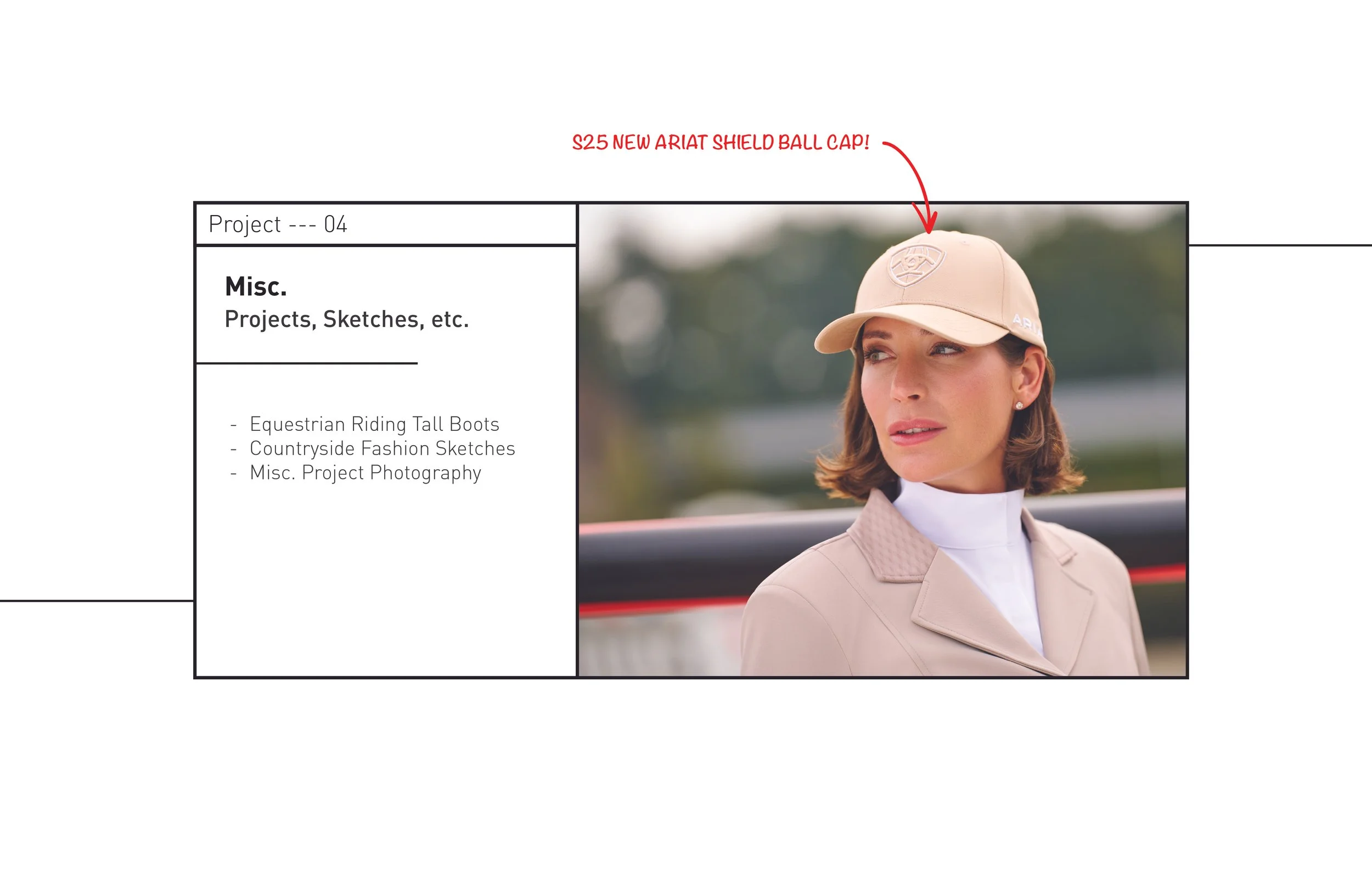This screenshot has width=1372, height=888.
Task: Click the bold 'Misc.' heading
Action: pos(255,286)
